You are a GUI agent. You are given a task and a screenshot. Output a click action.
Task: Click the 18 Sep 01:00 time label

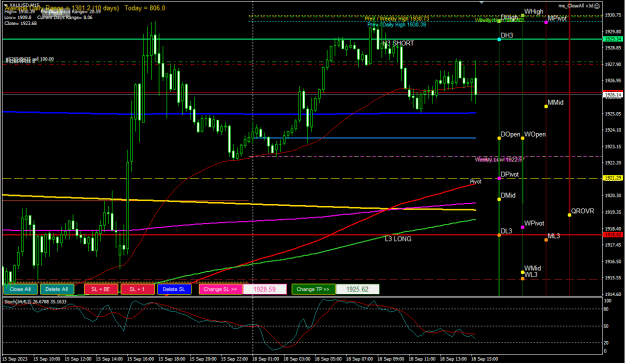click(x=265, y=359)
